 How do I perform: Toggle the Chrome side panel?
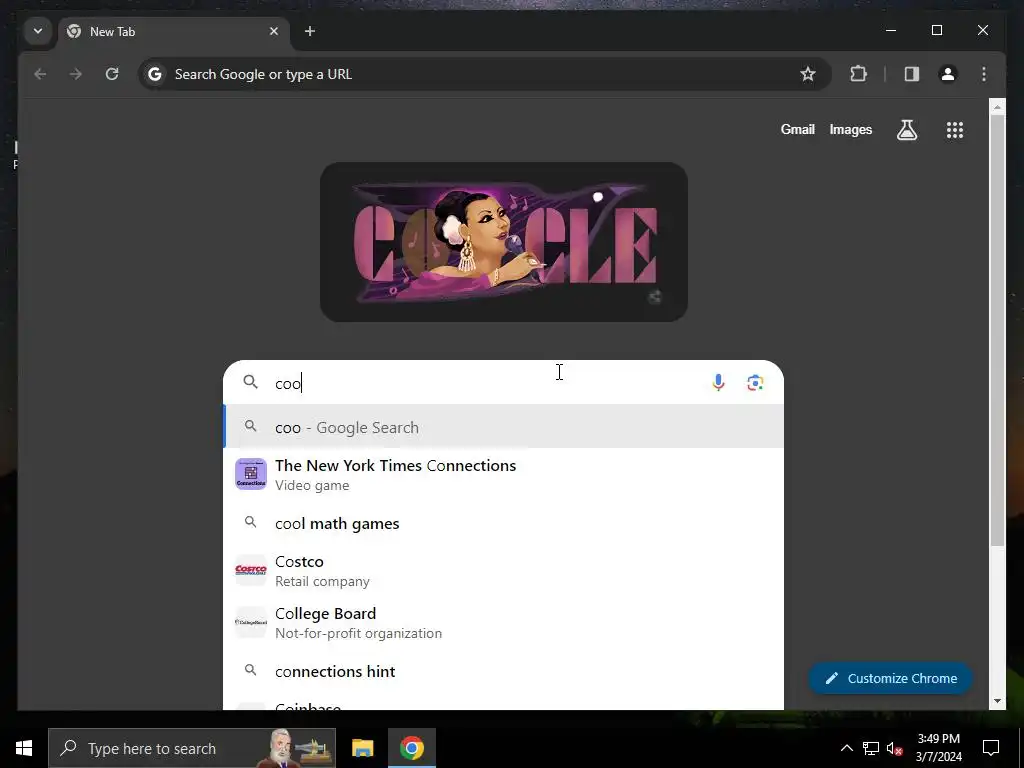pos(912,74)
